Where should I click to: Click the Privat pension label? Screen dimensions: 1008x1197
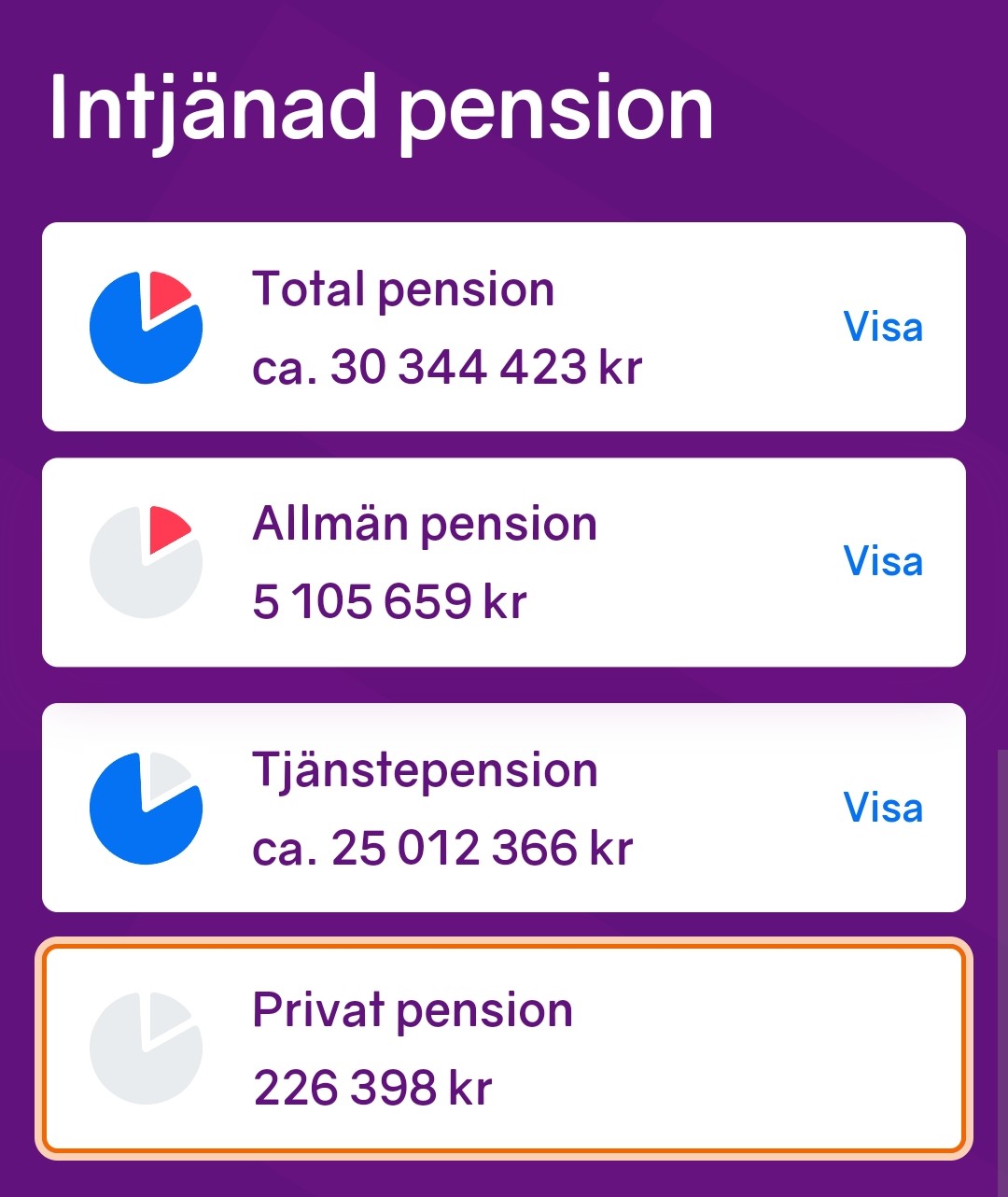[x=413, y=1007]
